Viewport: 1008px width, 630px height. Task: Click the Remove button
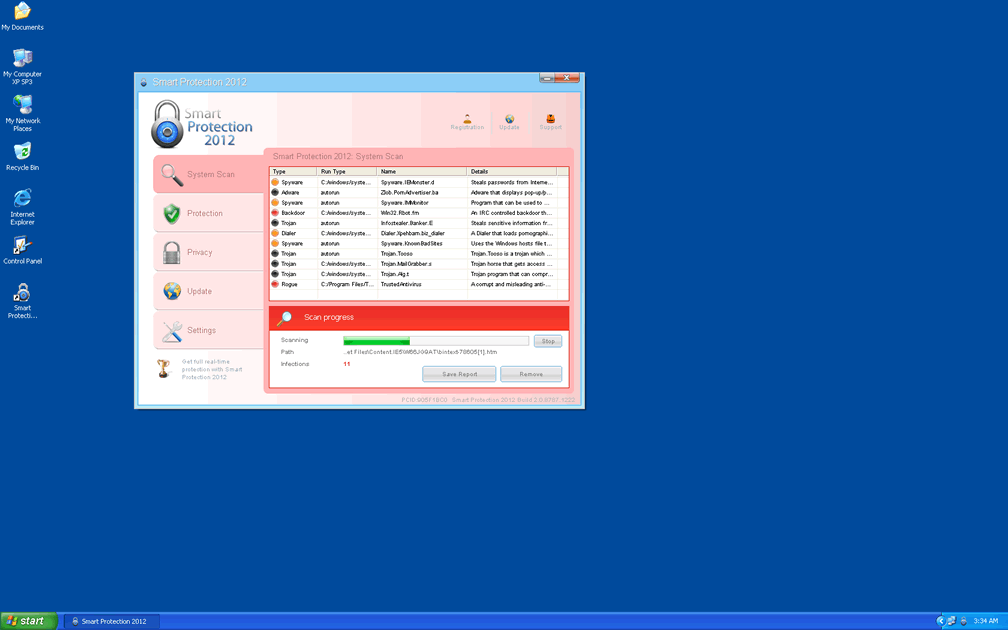pos(531,374)
